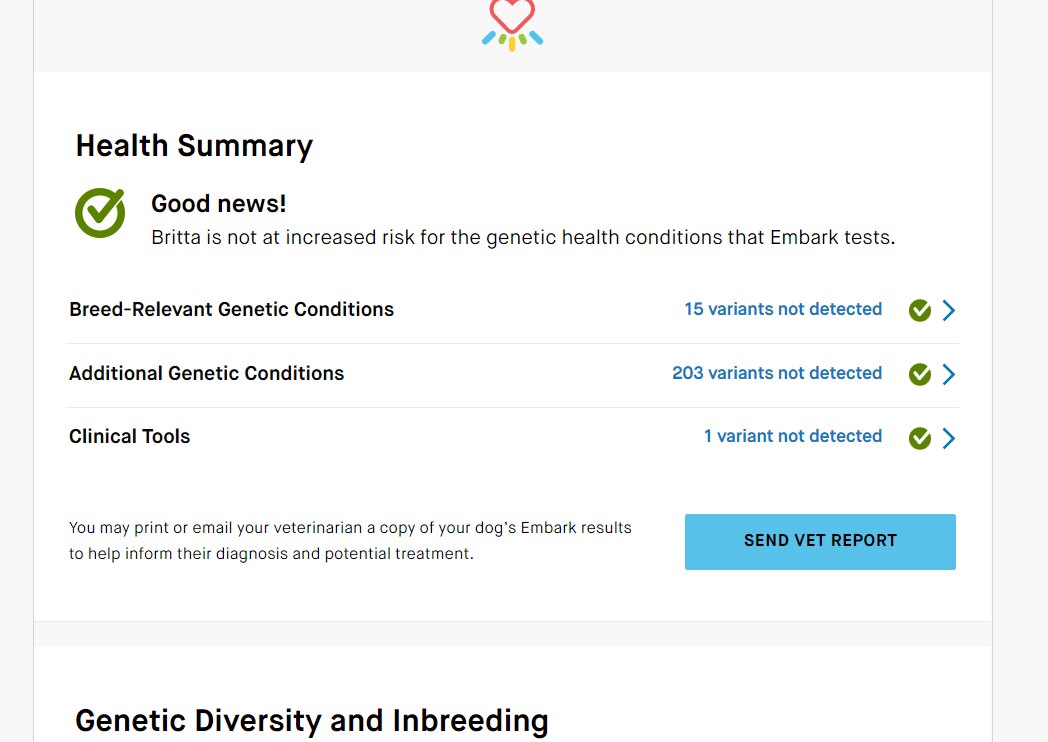Expand Clinical Tools chevron arrow

[948, 438]
